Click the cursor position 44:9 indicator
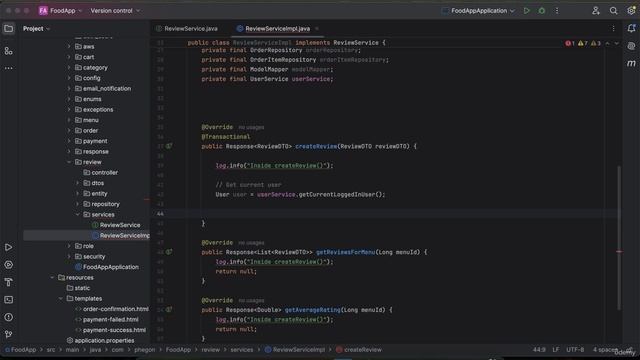 pyautogui.click(x=539, y=350)
